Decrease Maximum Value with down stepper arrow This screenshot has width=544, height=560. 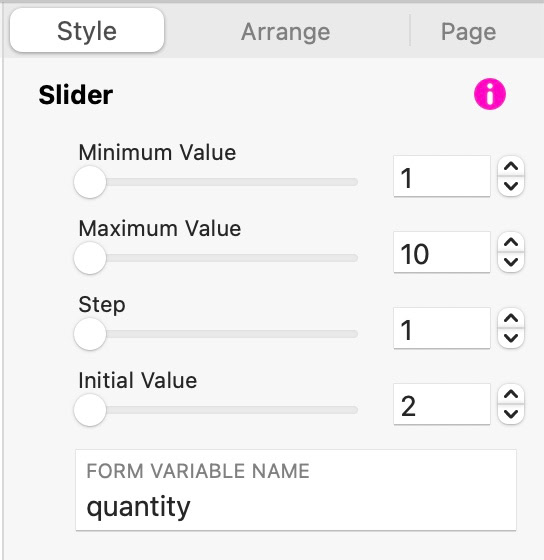[x=511, y=262]
